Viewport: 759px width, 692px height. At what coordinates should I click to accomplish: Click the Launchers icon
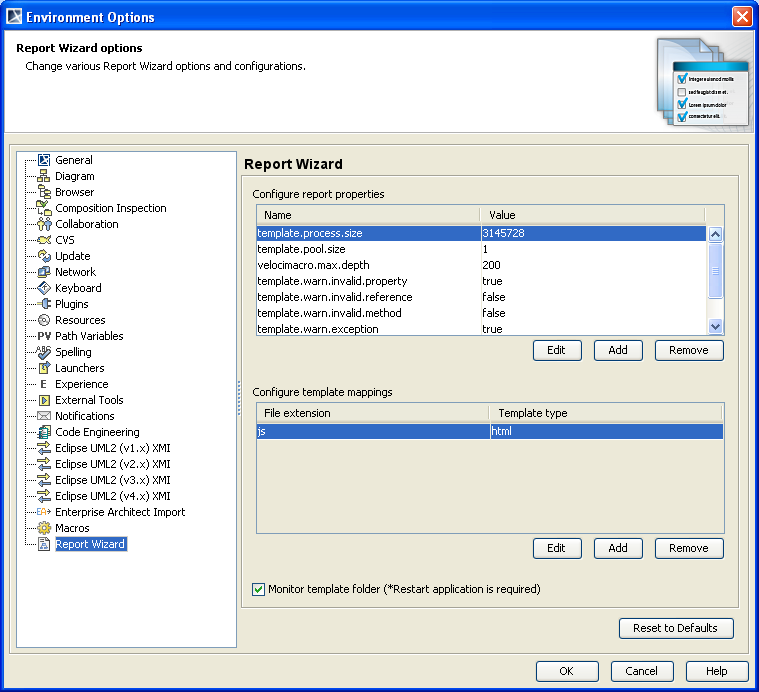(44, 368)
